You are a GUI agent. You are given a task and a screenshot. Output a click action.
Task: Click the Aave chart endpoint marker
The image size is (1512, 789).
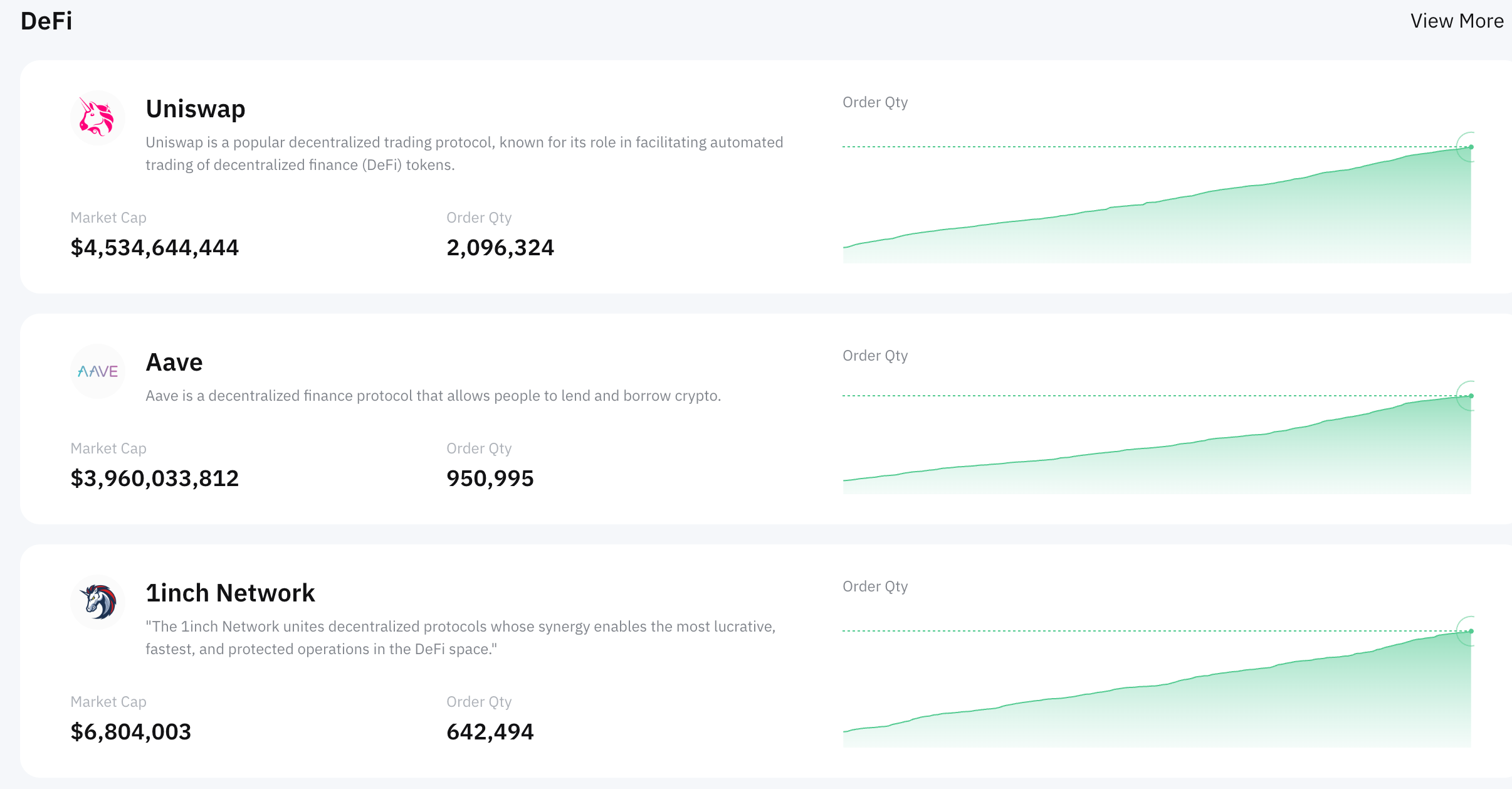pyautogui.click(x=1471, y=396)
